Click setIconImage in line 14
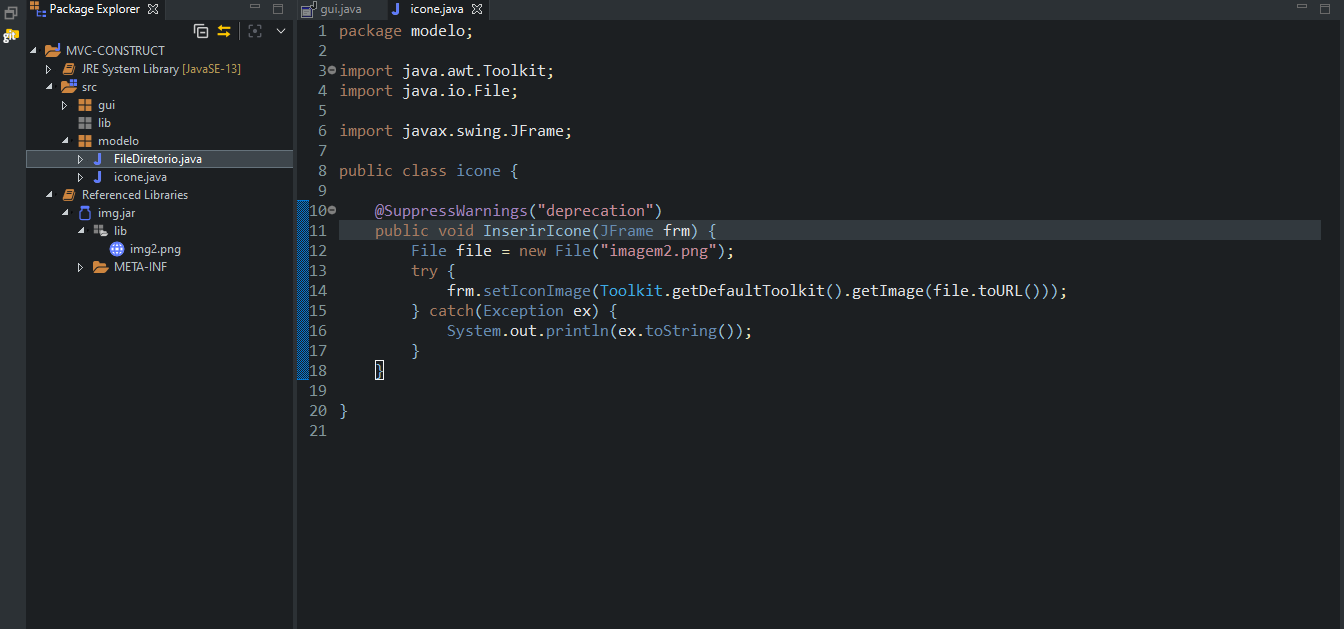The image size is (1344, 629). pyautogui.click(x=537, y=291)
